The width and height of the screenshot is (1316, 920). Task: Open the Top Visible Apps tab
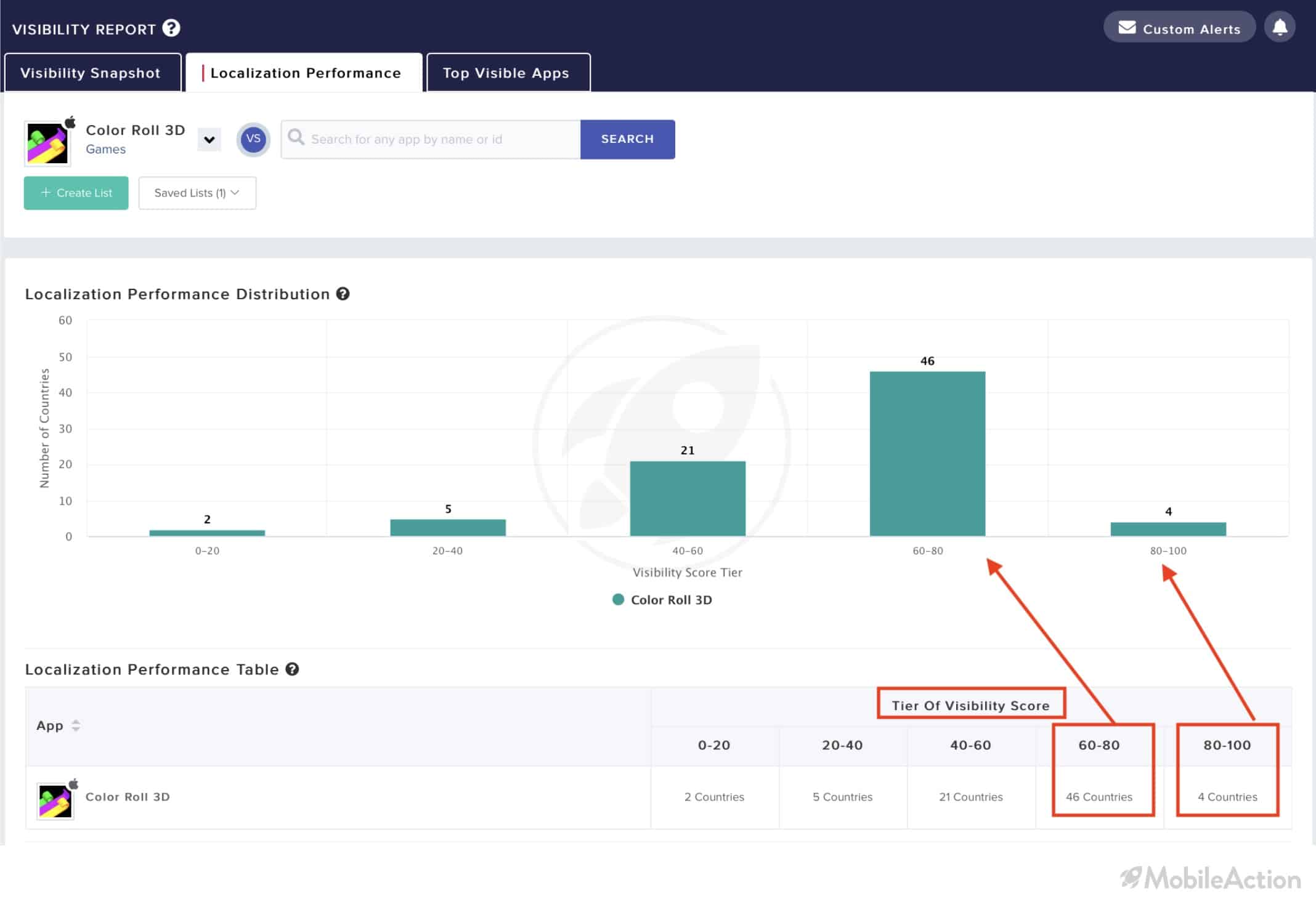click(x=508, y=73)
